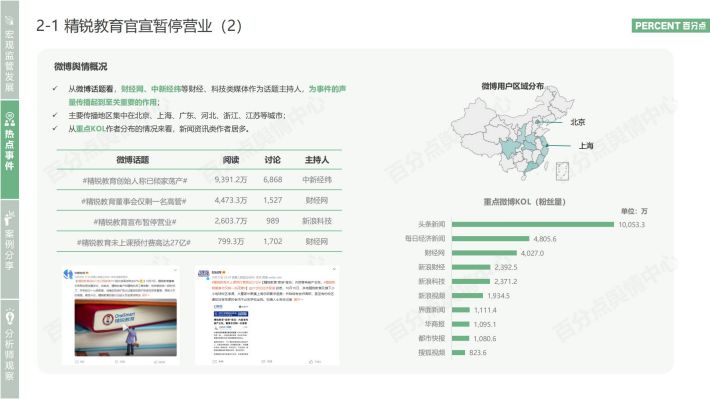
Task: Select the 每日经济新闻 bar in chart
Action: pyautogui.click(x=490, y=239)
